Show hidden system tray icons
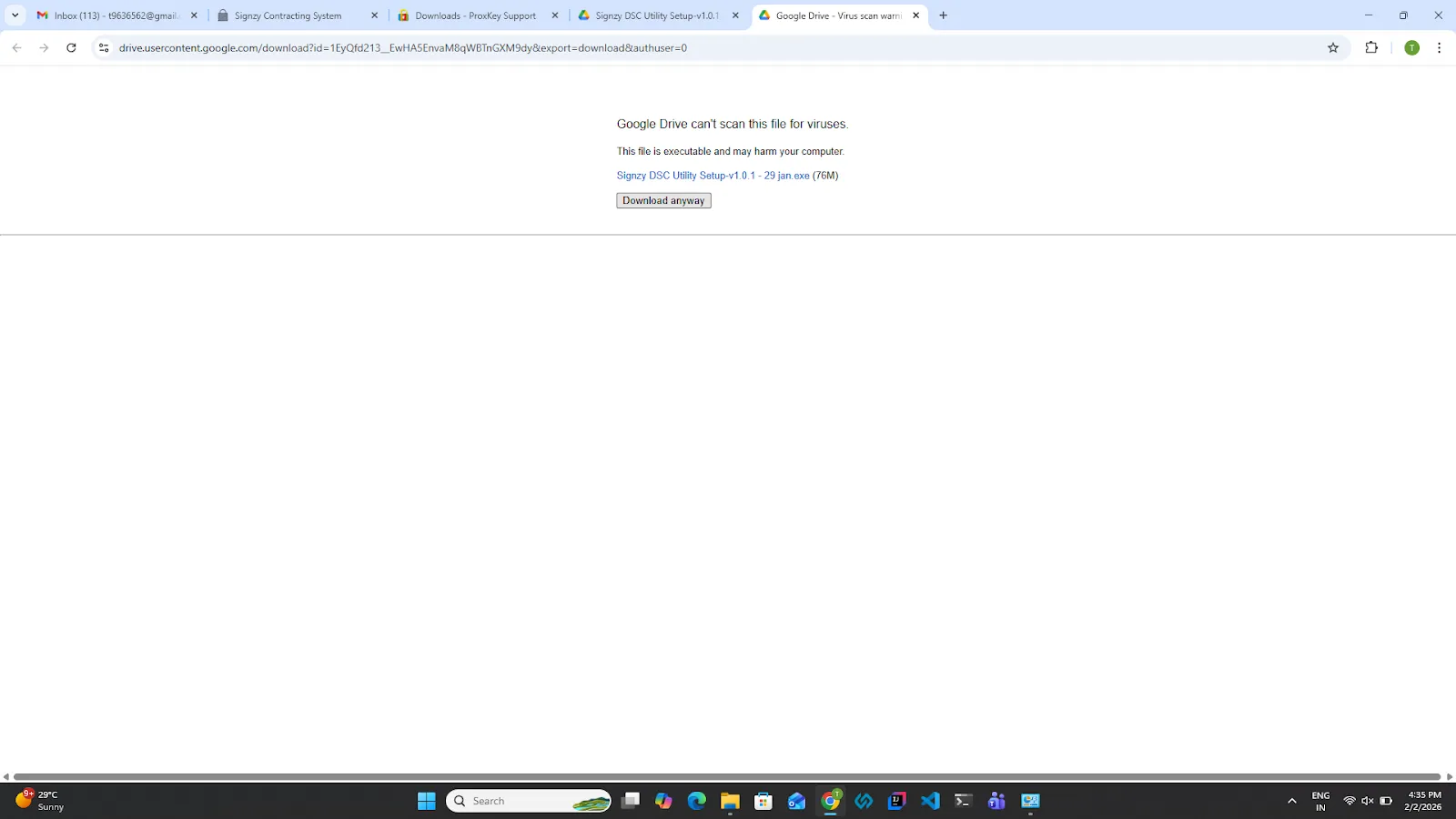 [x=1291, y=801]
